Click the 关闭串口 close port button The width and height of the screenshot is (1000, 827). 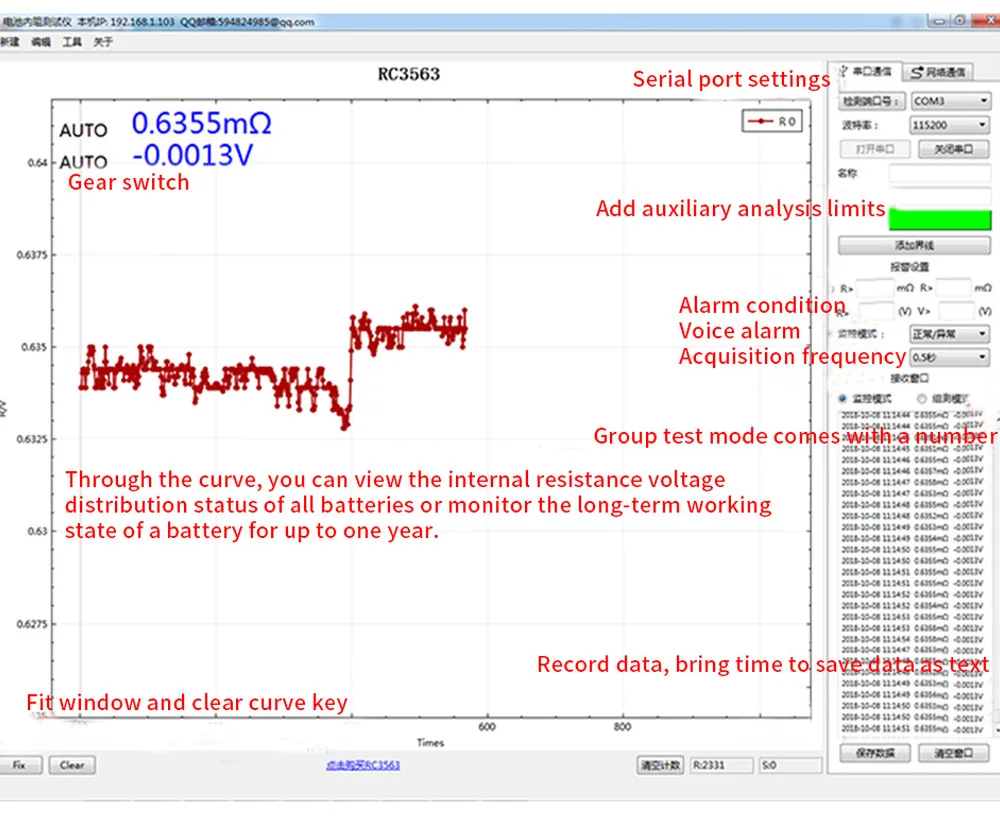(953, 149)
